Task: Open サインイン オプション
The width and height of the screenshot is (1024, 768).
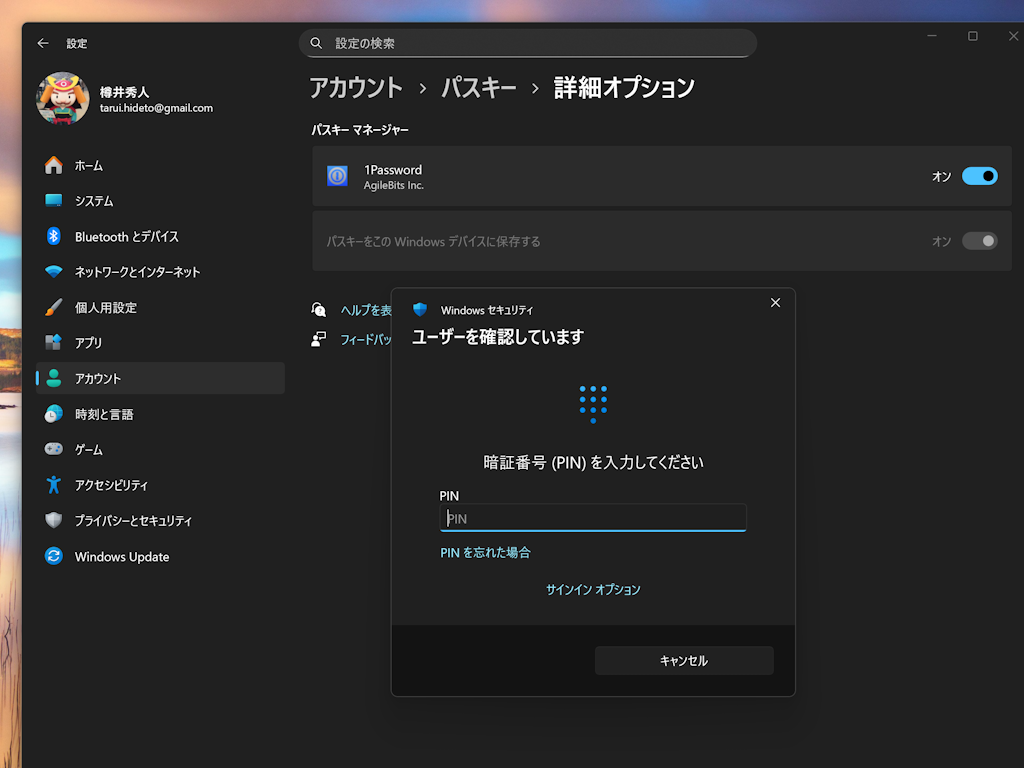Action: tap(593, 590)
